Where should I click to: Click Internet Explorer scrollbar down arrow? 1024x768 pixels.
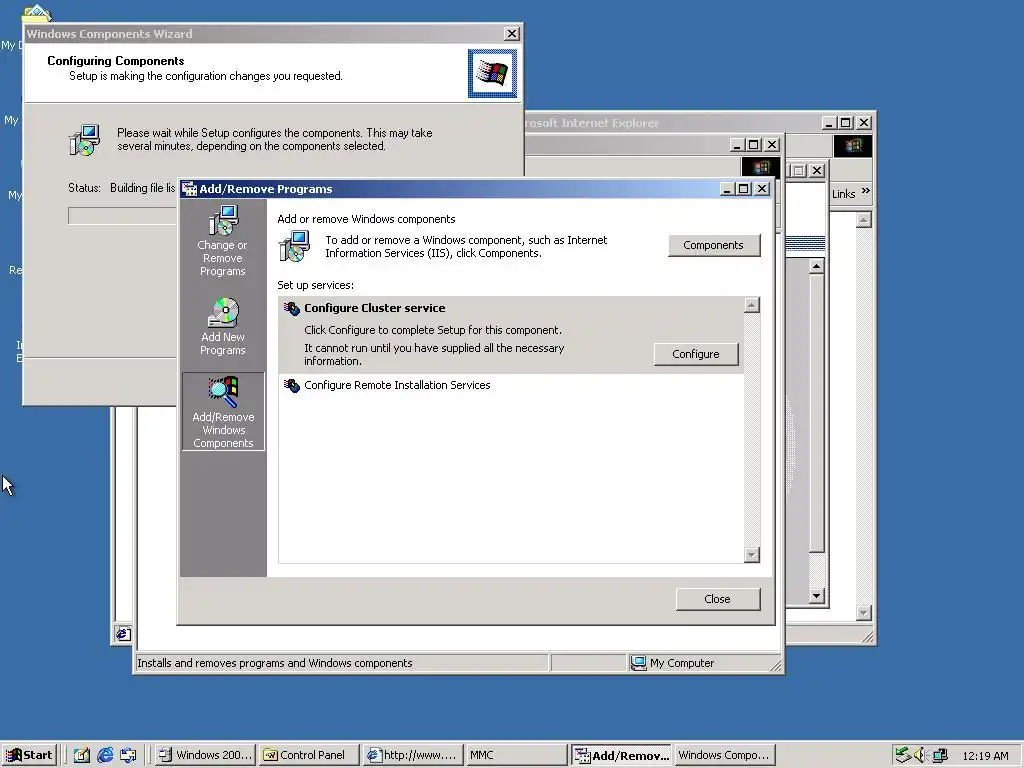tap(863, 613)
